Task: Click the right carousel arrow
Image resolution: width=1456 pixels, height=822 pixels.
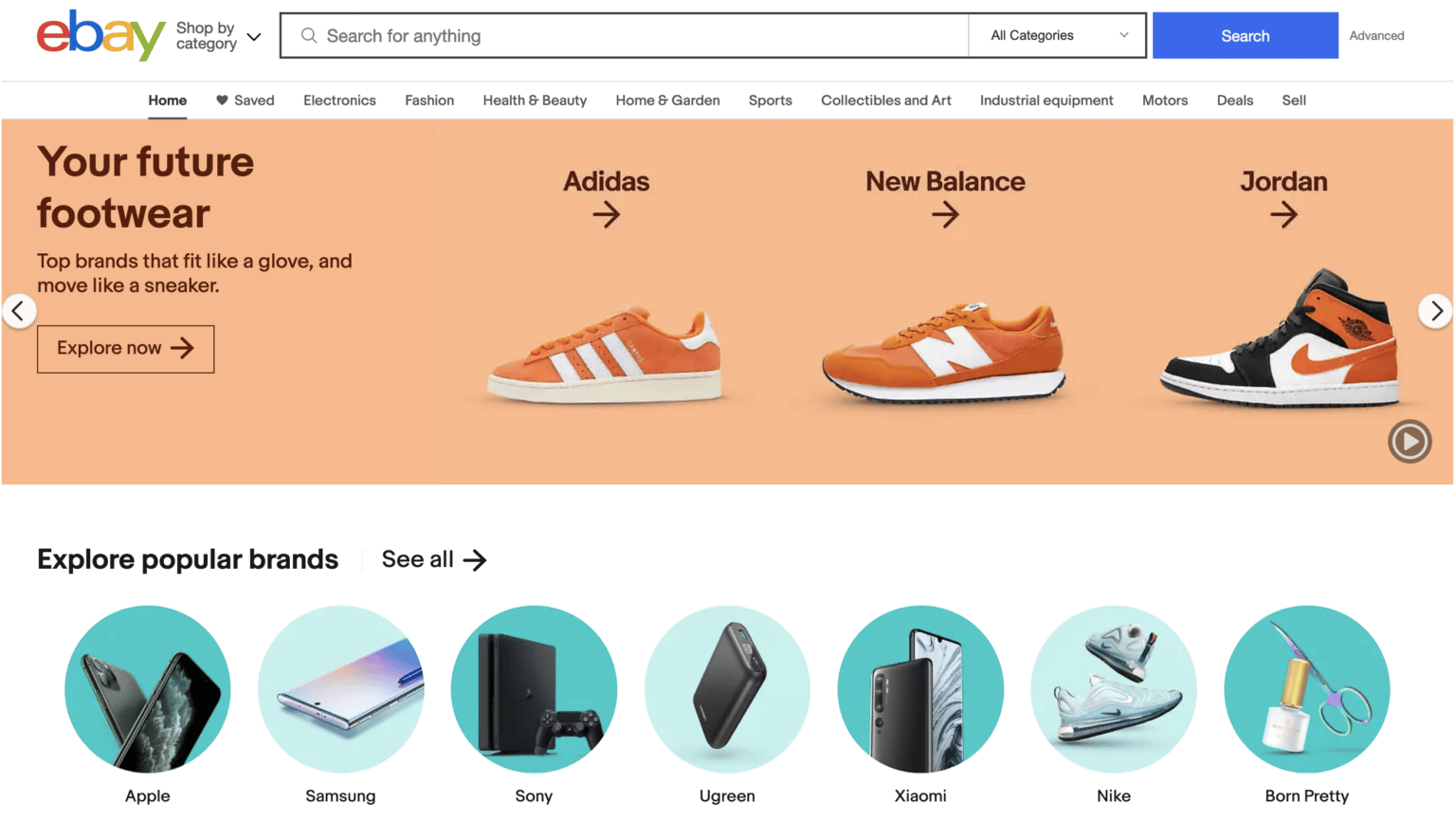Action: tap(1436, 311)
